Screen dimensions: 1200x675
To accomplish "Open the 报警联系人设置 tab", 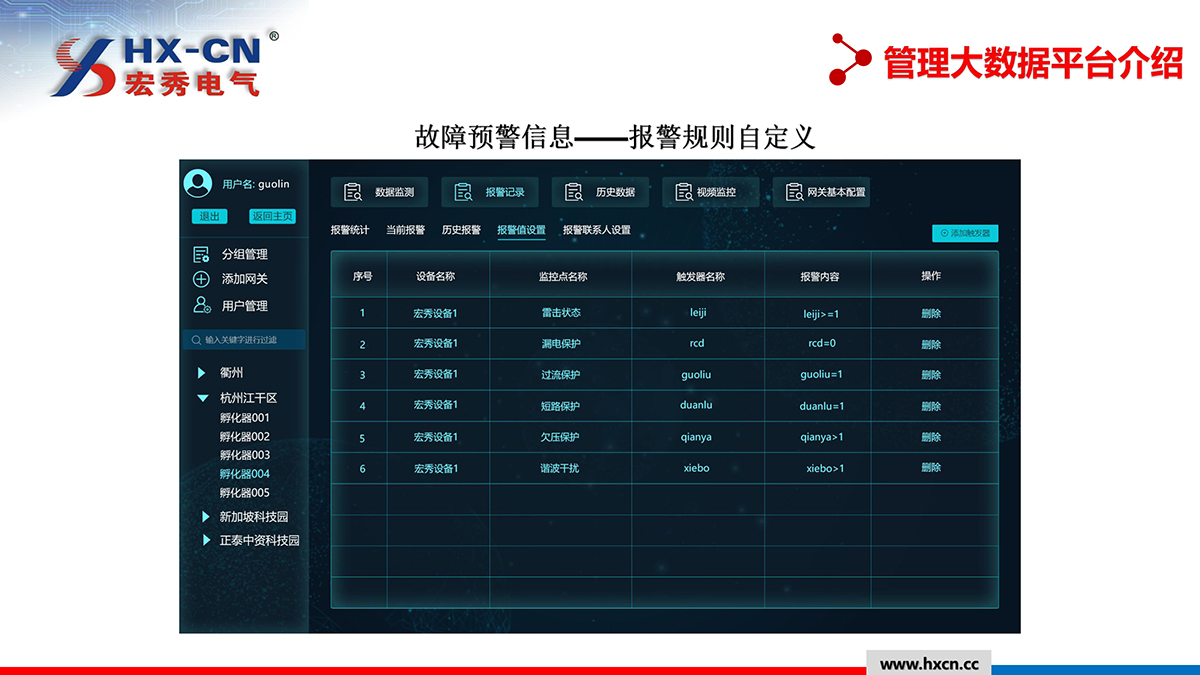I will 596,230.
